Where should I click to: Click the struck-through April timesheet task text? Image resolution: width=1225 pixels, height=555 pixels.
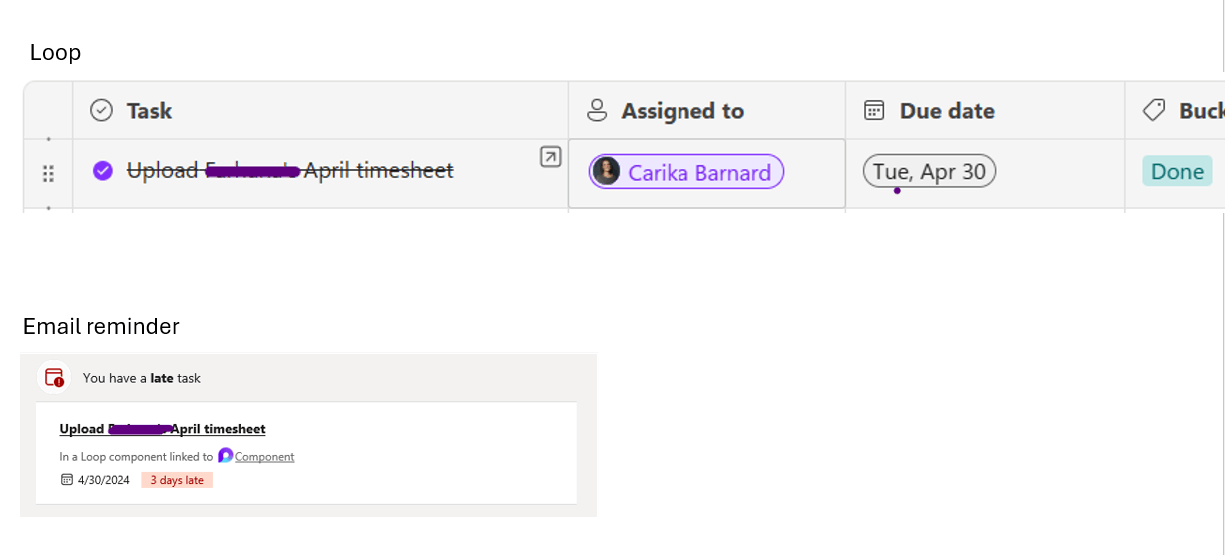(x=290, y=171)
